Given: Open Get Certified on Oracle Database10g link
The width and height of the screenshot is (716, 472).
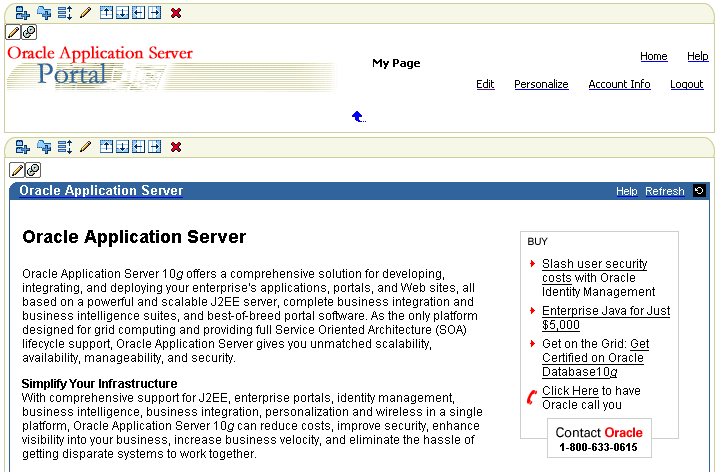Looking at the screenshot, I should pos(593,358).
